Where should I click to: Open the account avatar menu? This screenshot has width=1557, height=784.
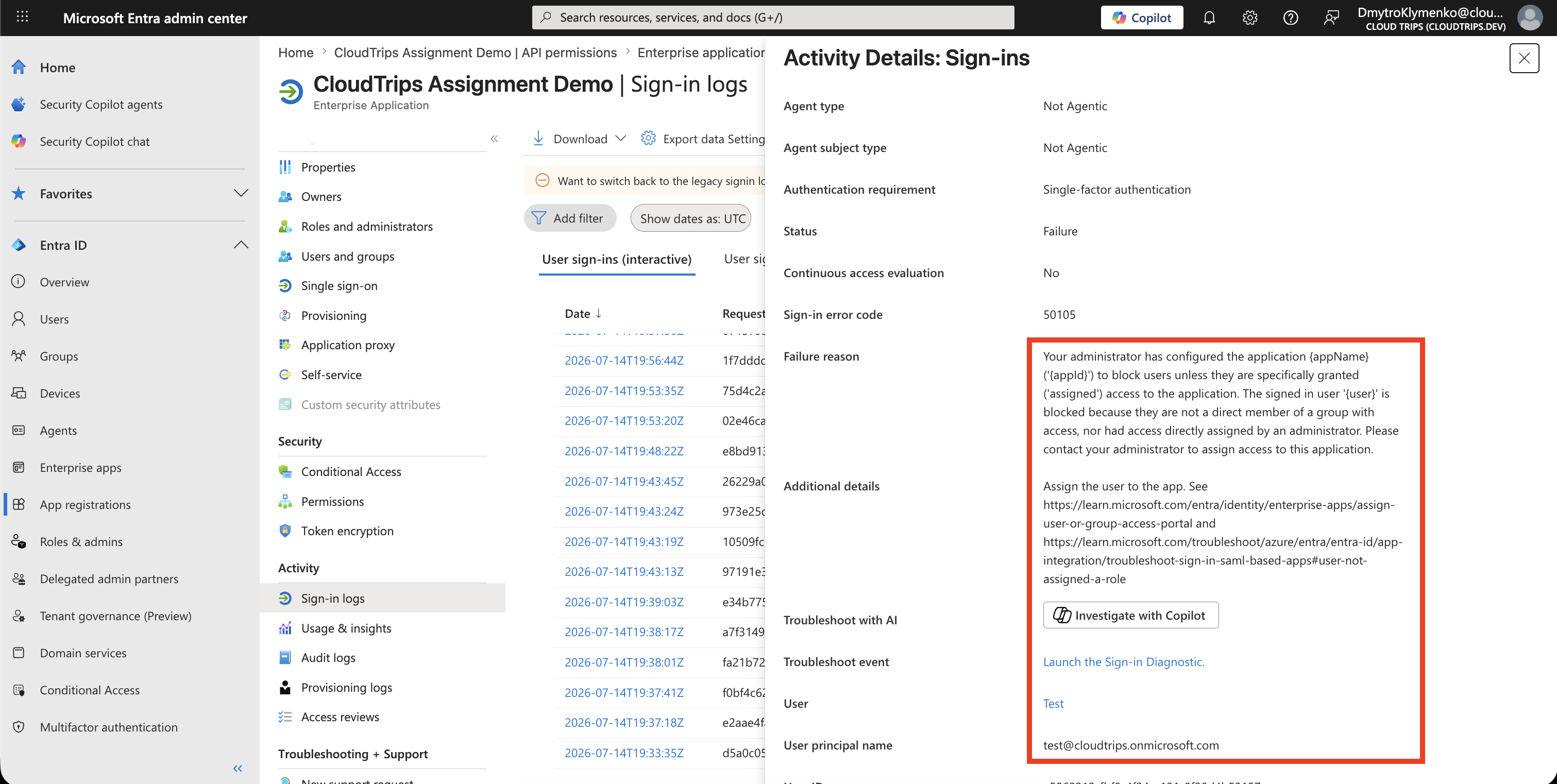point(1530,18)
